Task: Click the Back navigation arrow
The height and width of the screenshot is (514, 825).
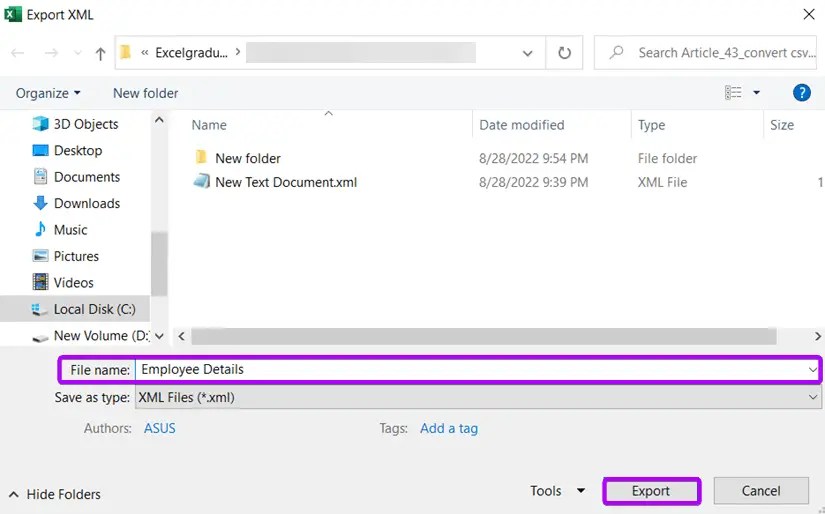Action: point(18,53)
